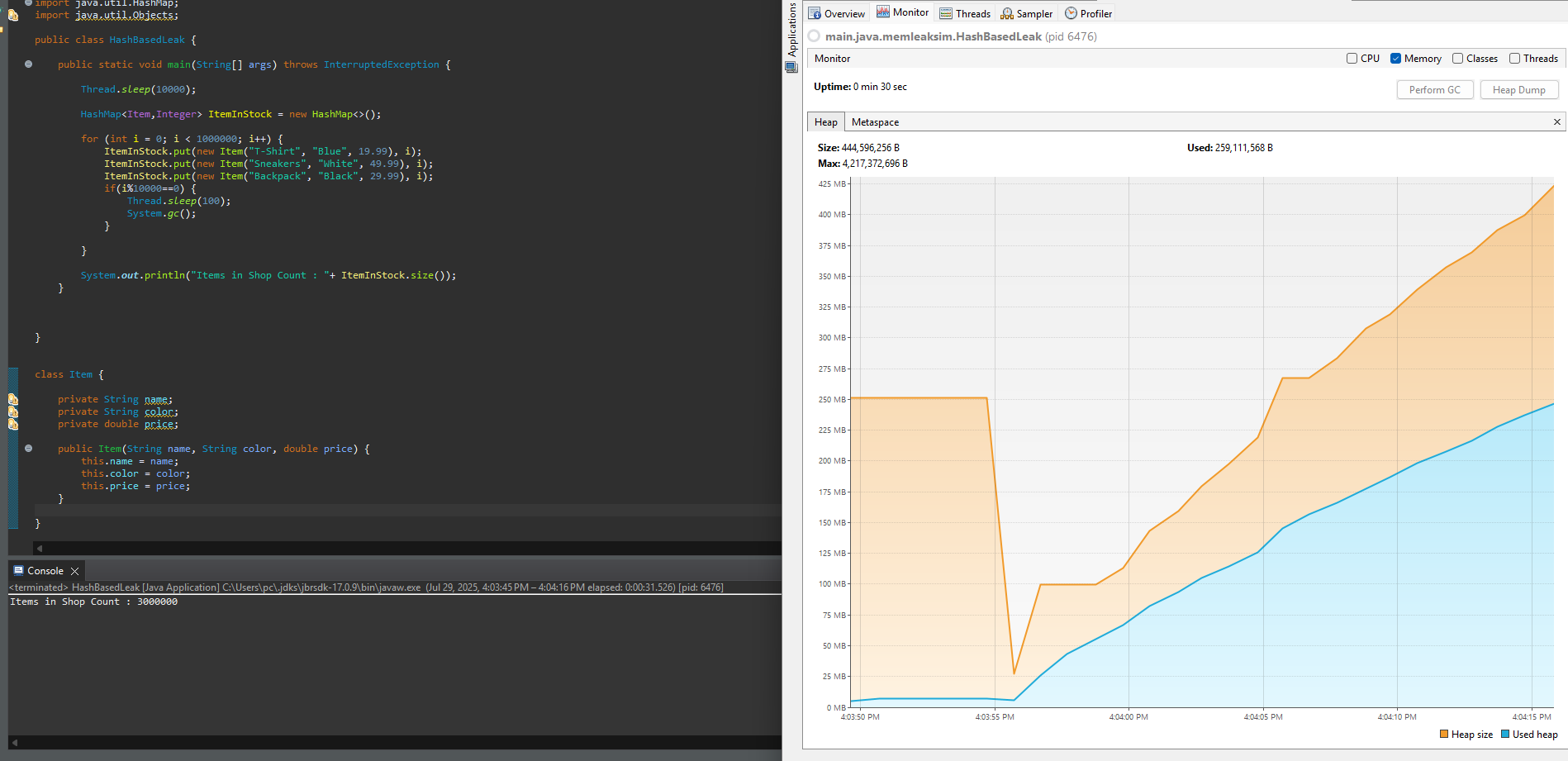Collapse the Item constructor fold marker
Screen dimensions: 1568x761
28,449
